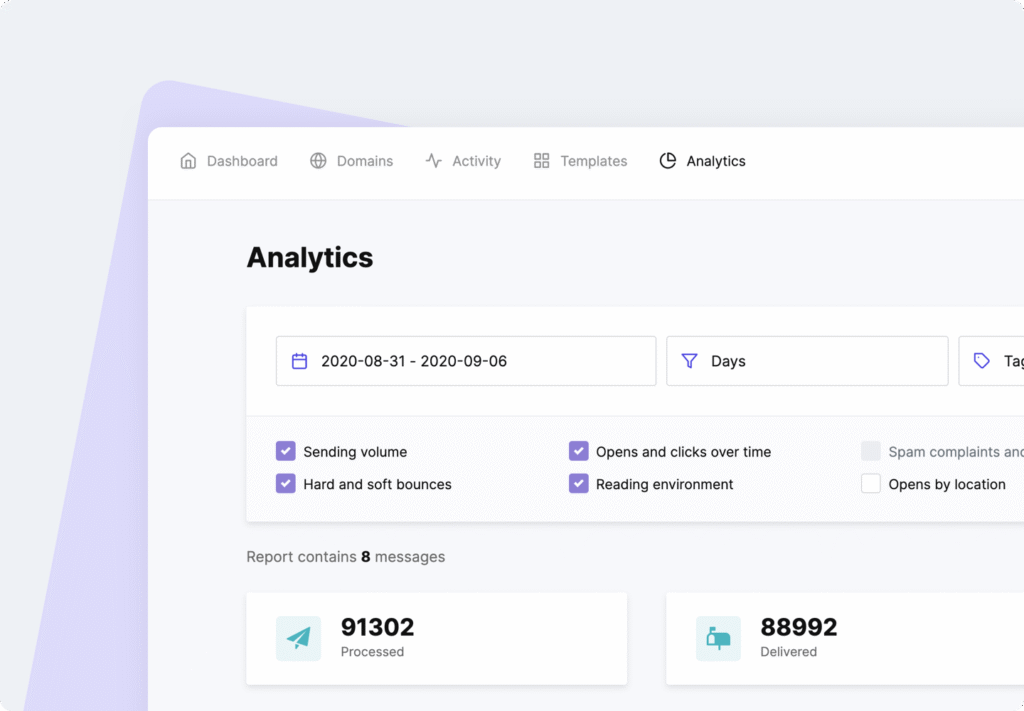1024x711 pixels.
Task: Enable the Opens by location checkbox
Action: pos(871,484)
